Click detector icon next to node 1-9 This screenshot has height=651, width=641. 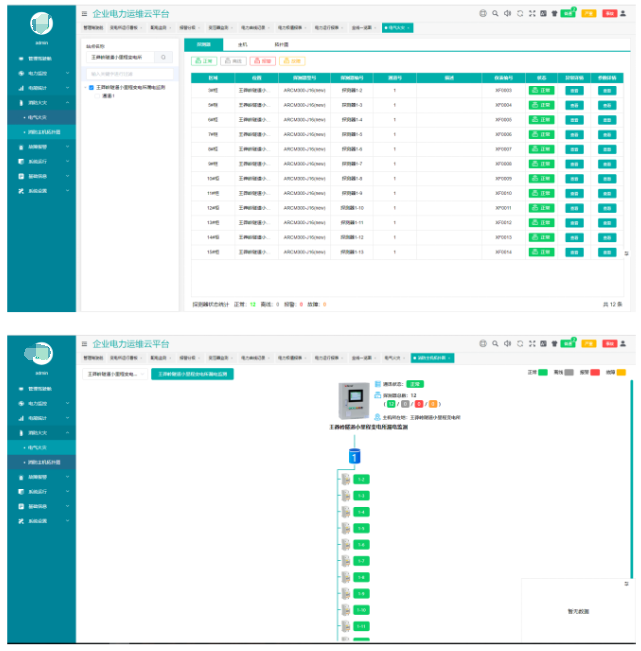346,594
